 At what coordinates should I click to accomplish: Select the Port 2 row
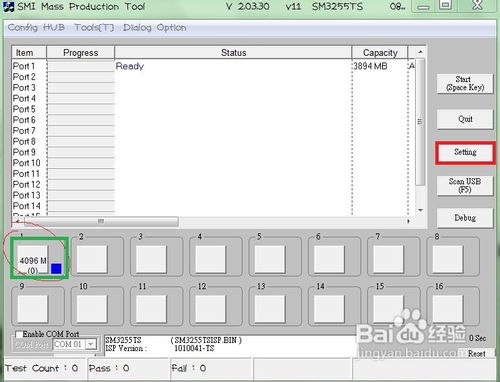213,77
